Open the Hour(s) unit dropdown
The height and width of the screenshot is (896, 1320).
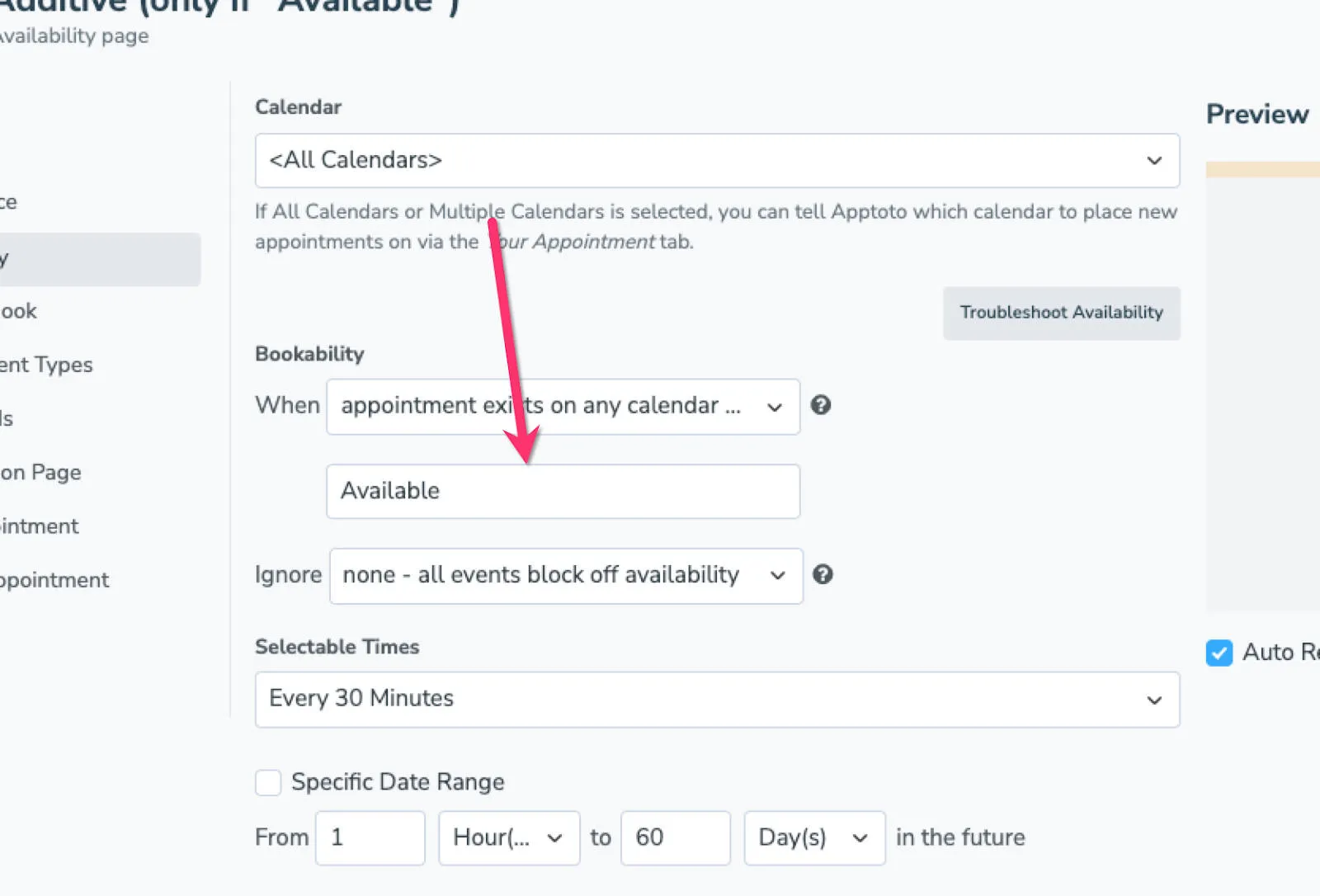click(508, 837)
